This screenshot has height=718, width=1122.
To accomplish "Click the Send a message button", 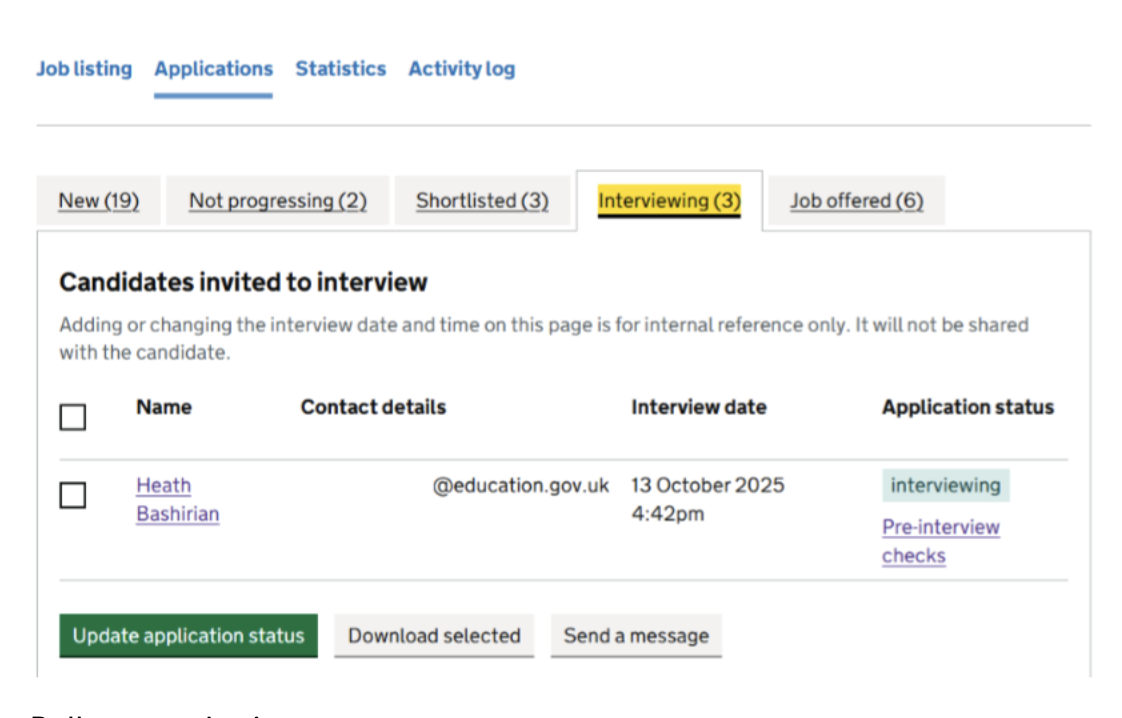I will point(636,636).
